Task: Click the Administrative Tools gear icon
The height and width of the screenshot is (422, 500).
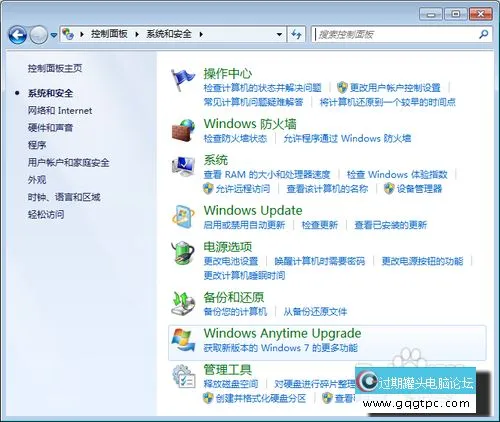Action: coord(183,376)
